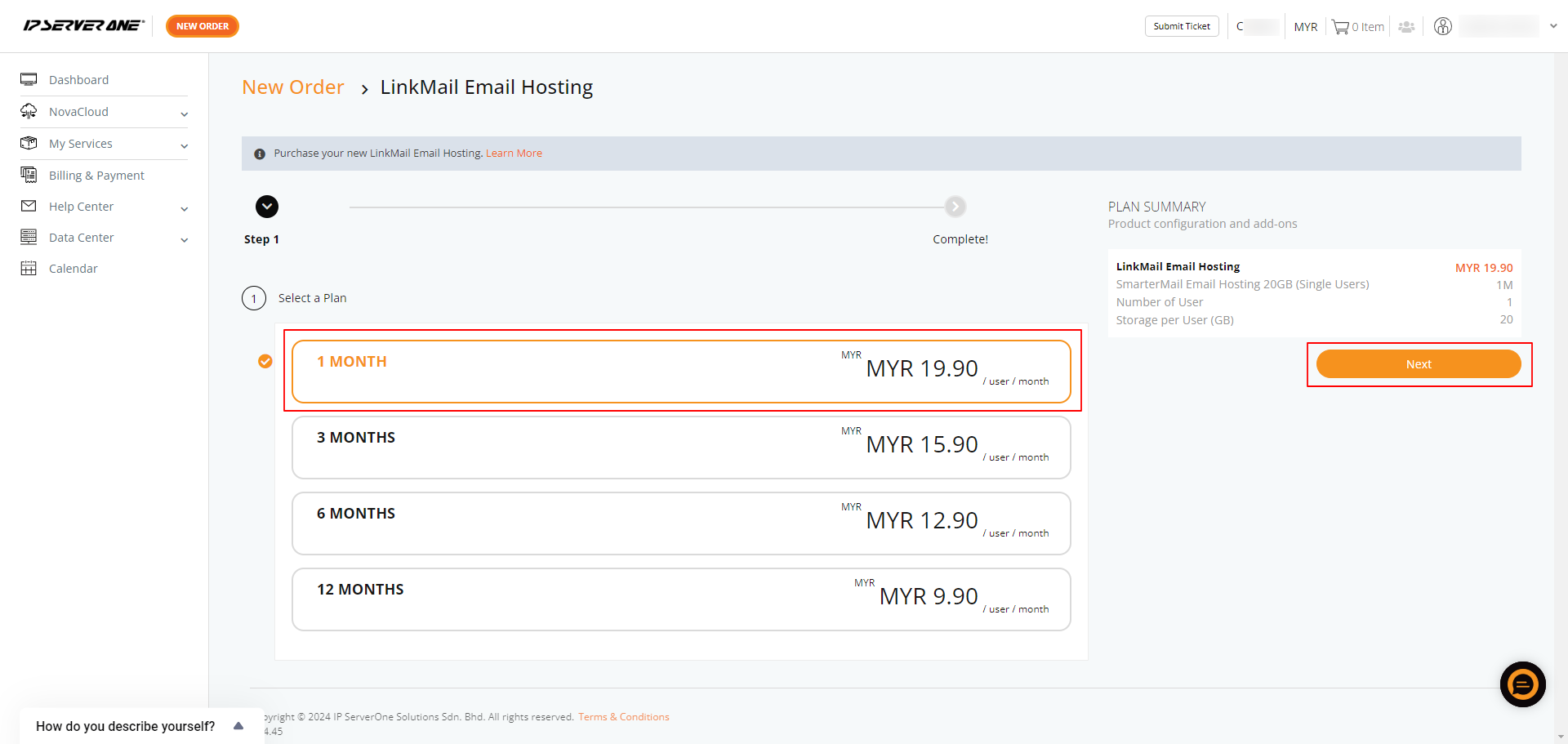The height and width of the screenshot is (744, 1568).
Task: Select the 6 MONTHS plan
Action: 681,523
